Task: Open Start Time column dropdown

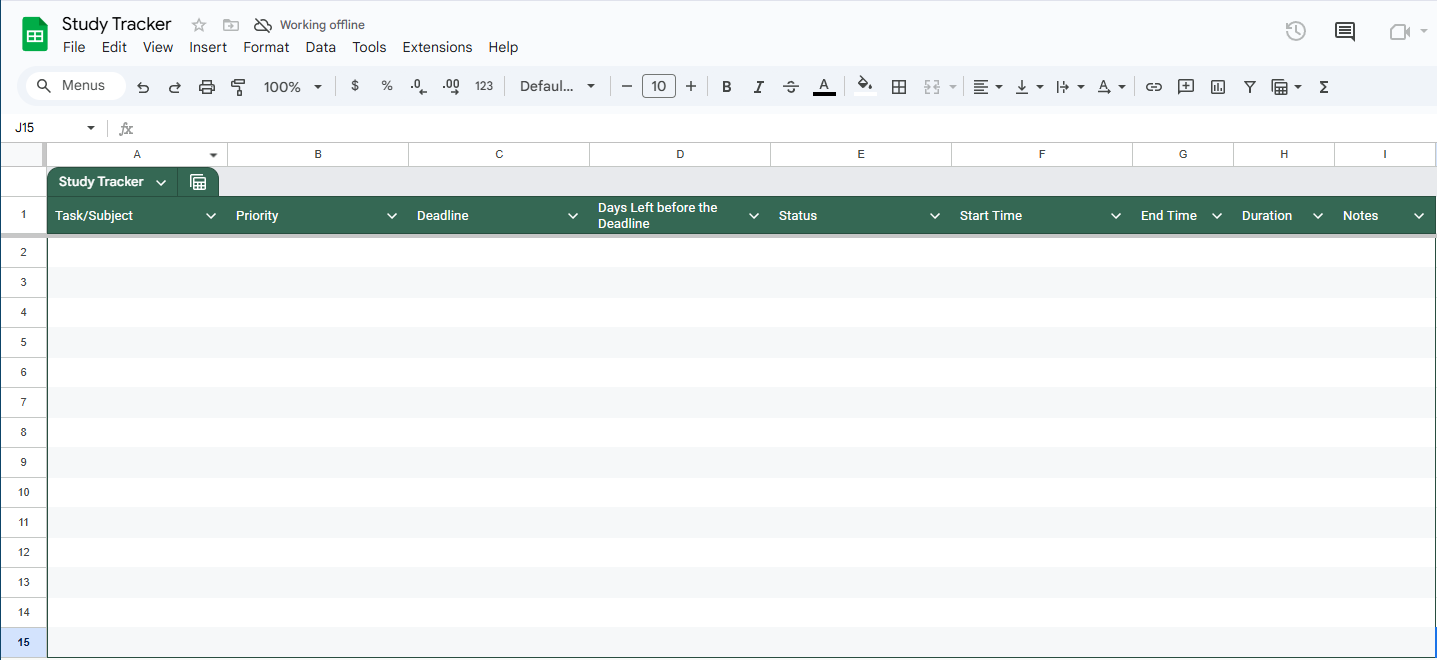Action: [x=1116, y=216]
